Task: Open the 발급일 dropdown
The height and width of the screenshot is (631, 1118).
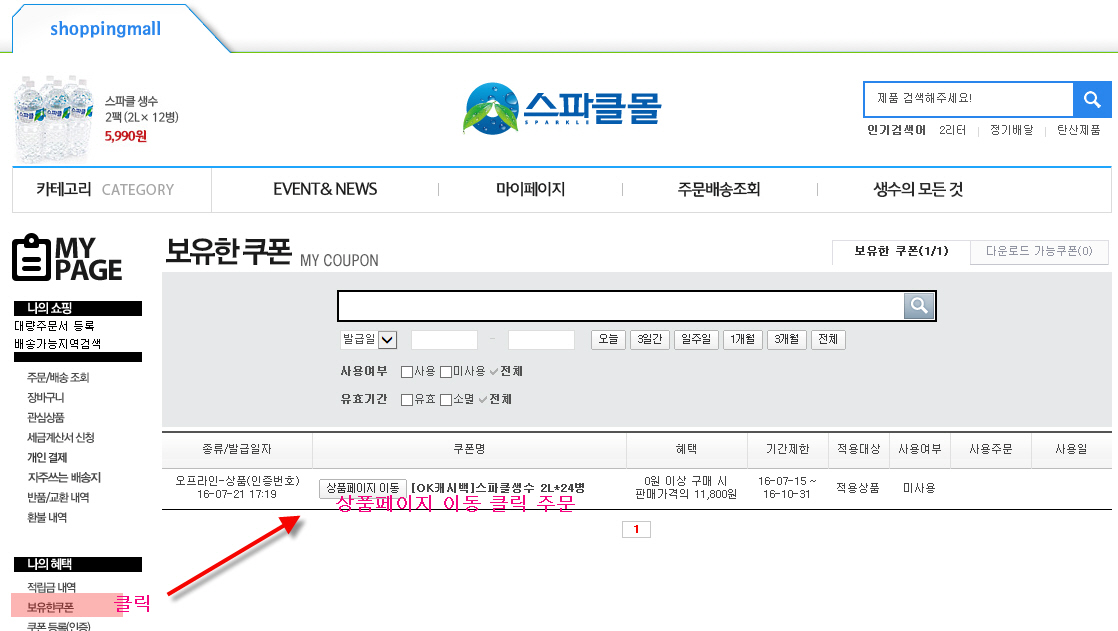Action: (387, 340)
